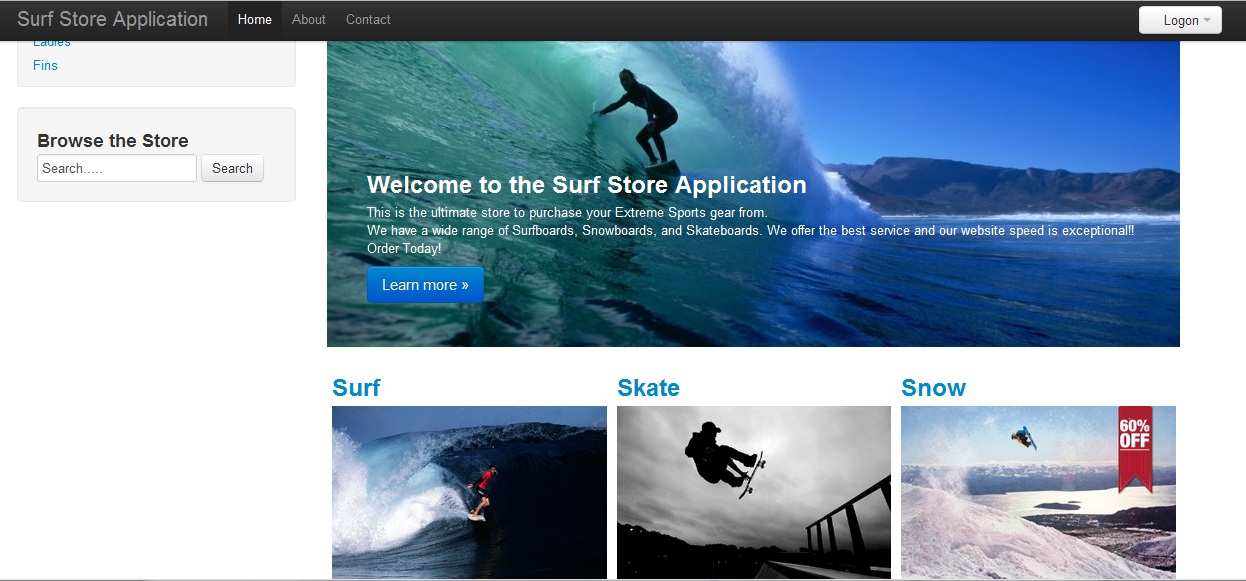Select the Surf wave photo thumbnail
Image resolution: width=1246 pixels, height=581 pixels.
[x=469, y=491]
